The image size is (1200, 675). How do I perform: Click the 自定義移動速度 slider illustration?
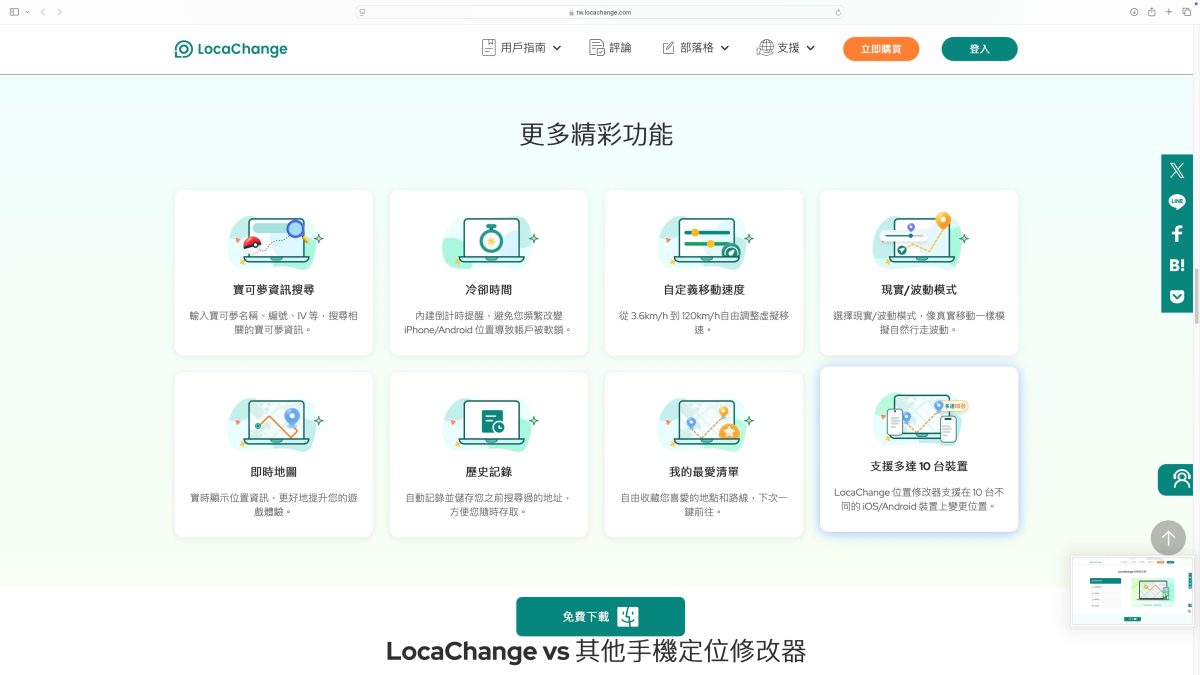(x=704, y=241)
